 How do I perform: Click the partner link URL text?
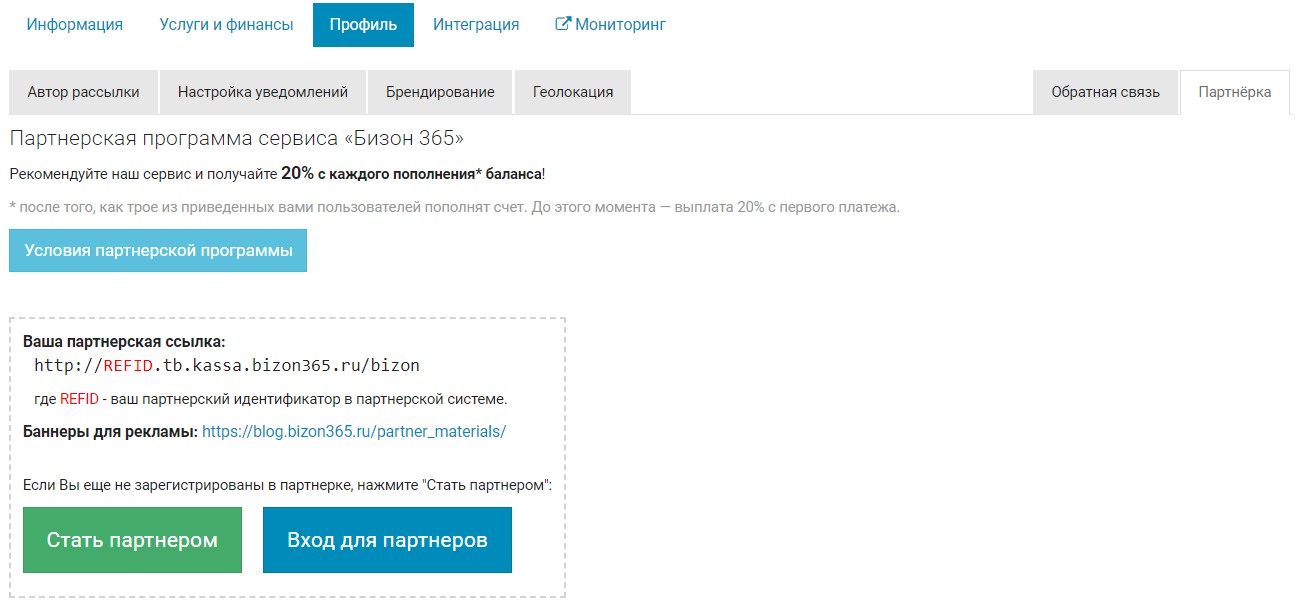click(227, 366)
